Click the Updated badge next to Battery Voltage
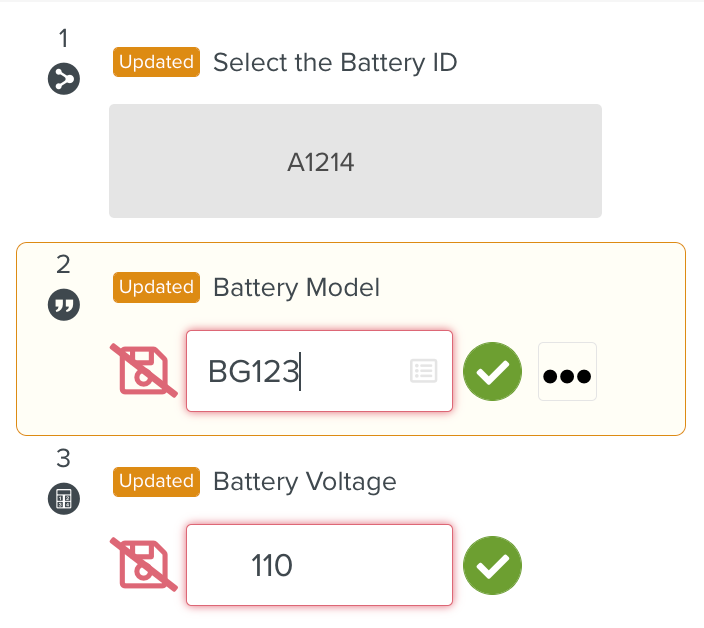This screenshot has width=704, height=628. [156, 482]
